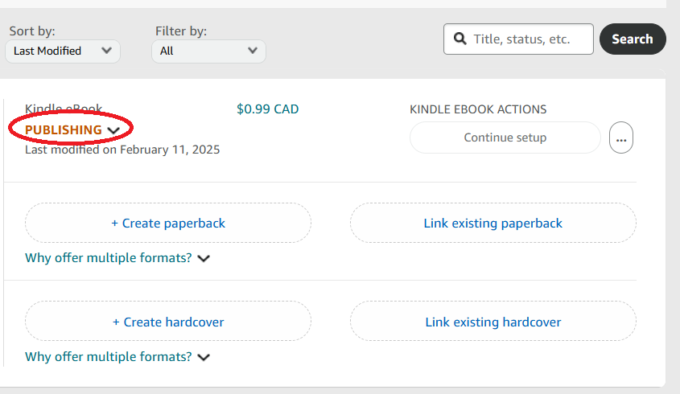
Task: Open the Sort by Last Modified dropdown
Action: click(62, 51)
